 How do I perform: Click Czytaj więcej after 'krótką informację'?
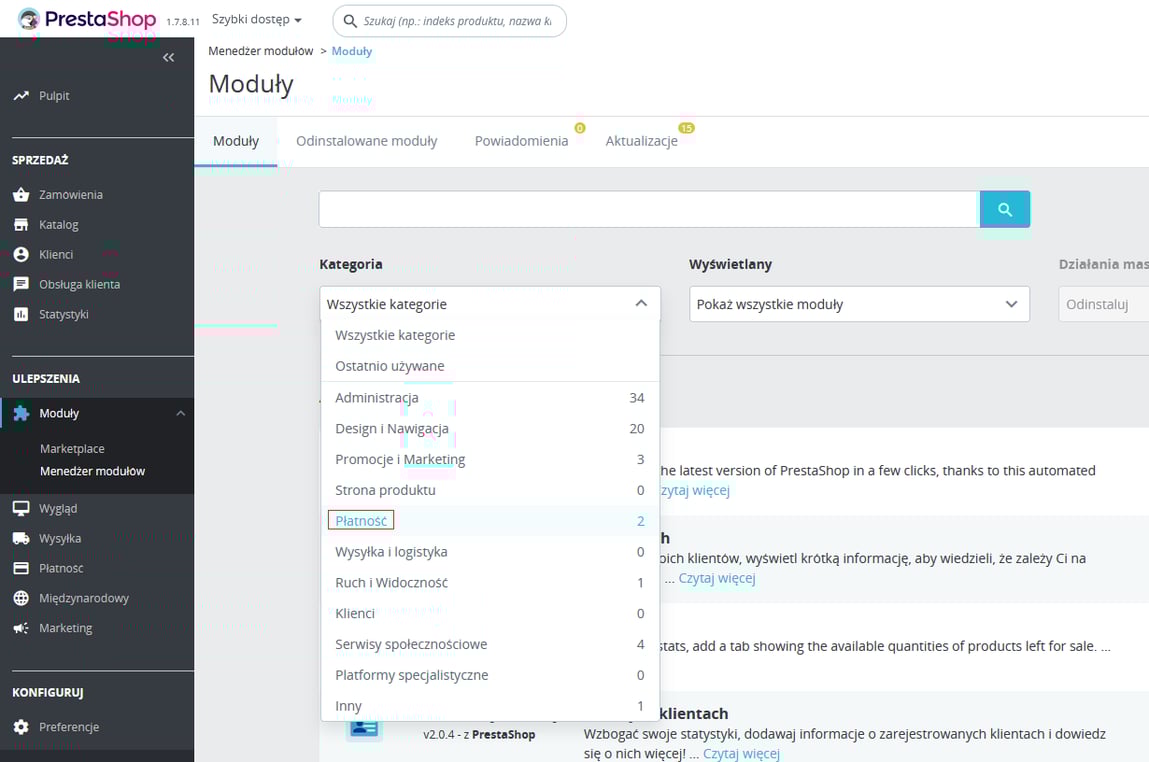(x=717, y=578)
